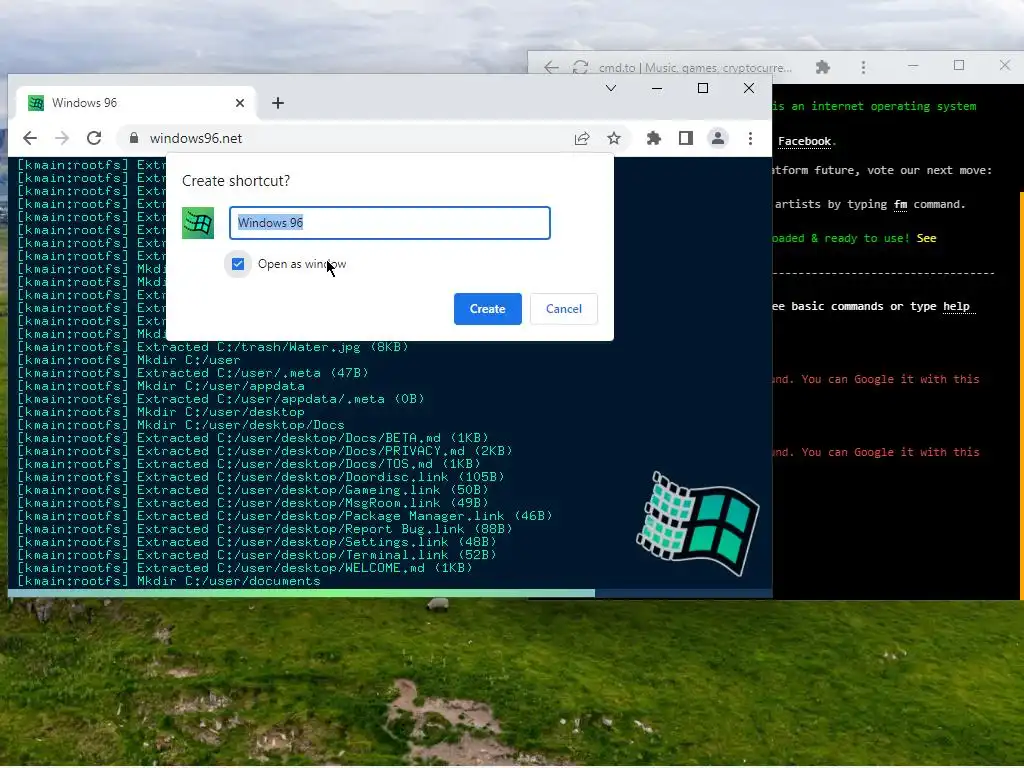Open Chrome three-dot menu in front window
The width and height of the screenshot is (1024, 768).
coord(750,138)
